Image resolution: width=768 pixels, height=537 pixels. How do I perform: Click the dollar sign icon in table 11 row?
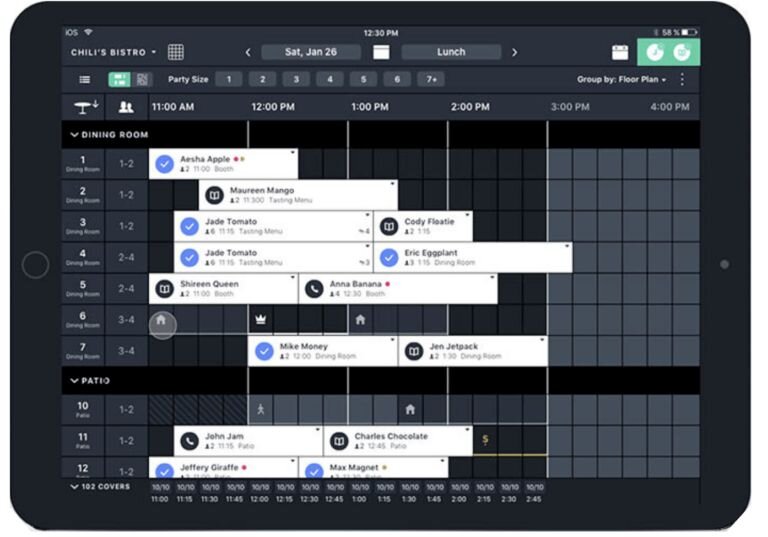(485, 439)
